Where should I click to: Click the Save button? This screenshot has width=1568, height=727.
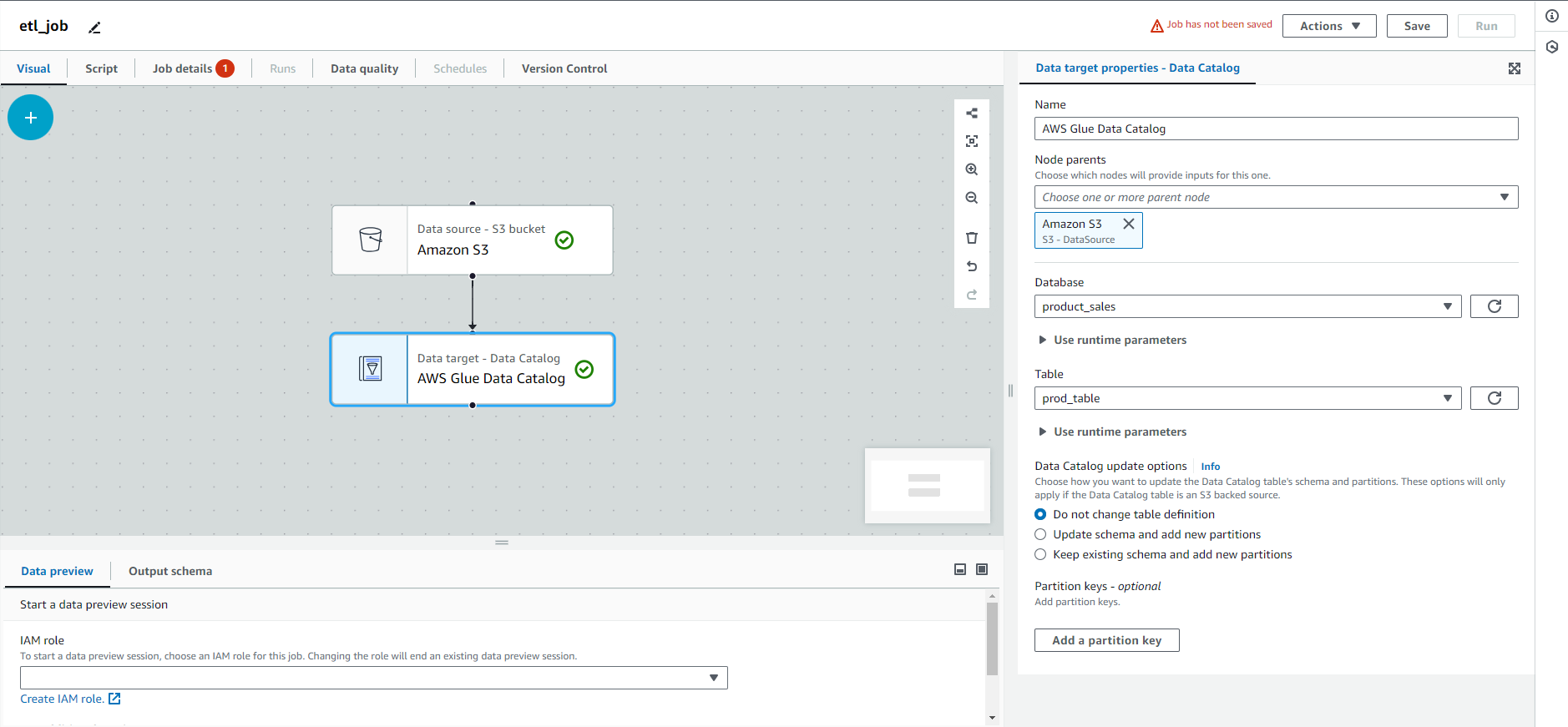[x=1417, y=26]
